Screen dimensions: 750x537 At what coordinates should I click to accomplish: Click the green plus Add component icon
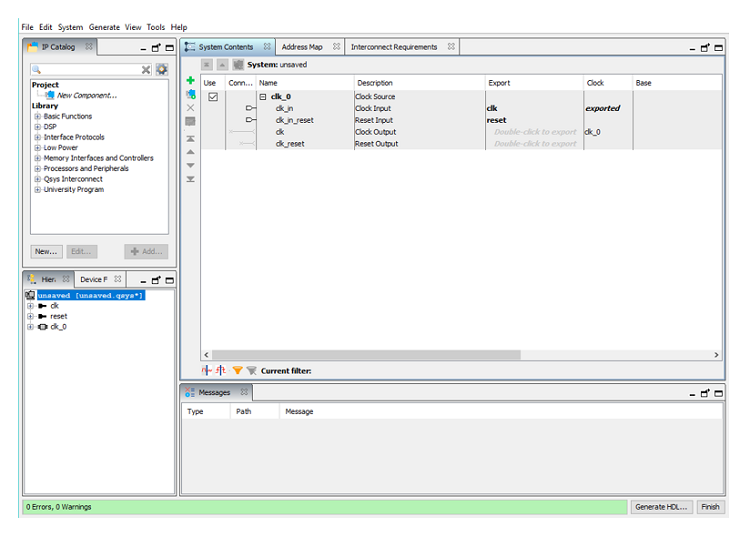coord(190,80)
